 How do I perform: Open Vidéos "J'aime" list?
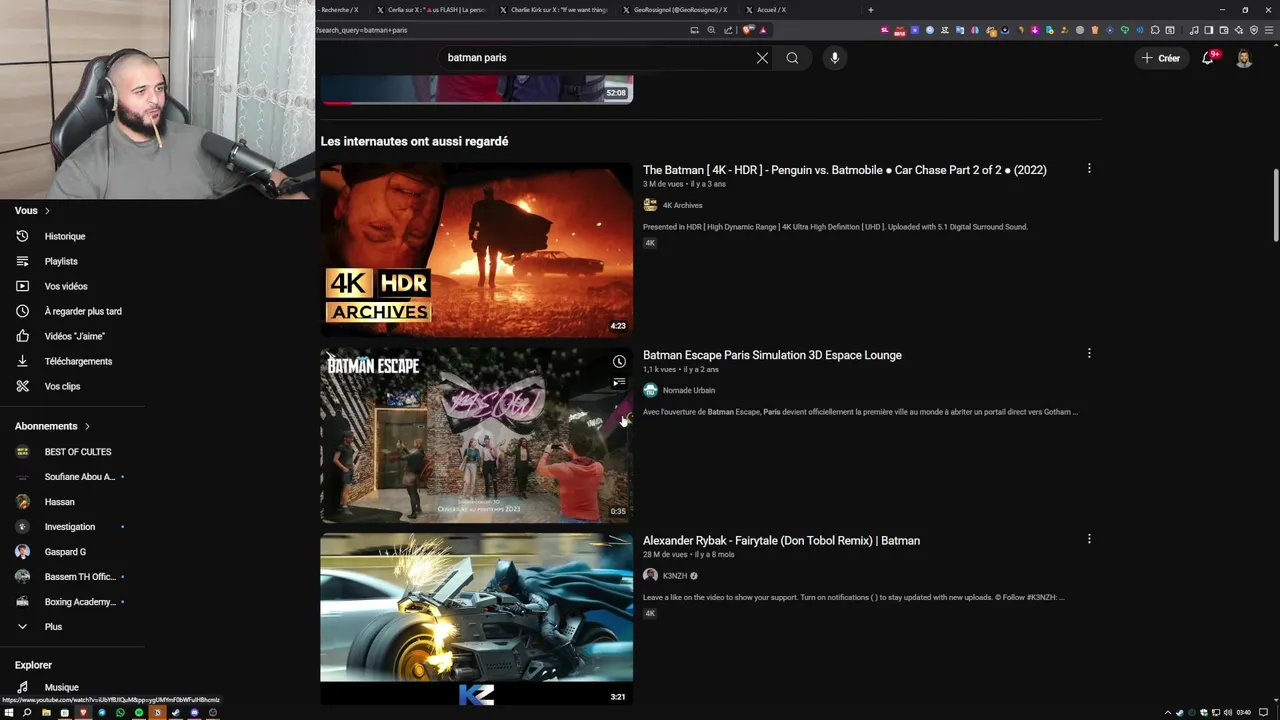click(74, 336)
